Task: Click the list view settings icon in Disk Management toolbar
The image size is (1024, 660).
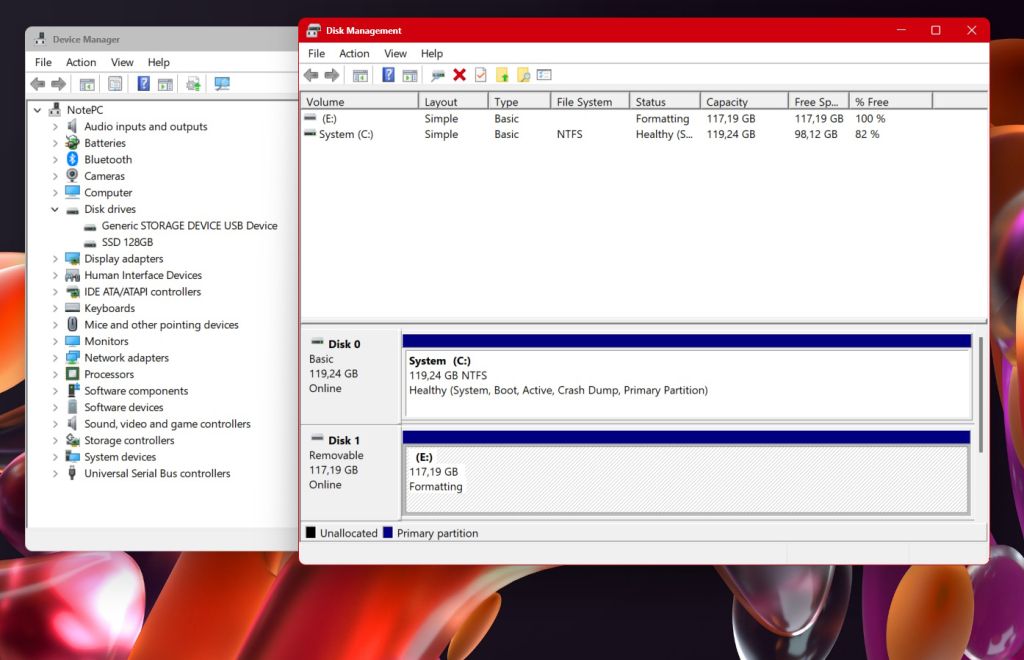Action: [x=544, y=75]
